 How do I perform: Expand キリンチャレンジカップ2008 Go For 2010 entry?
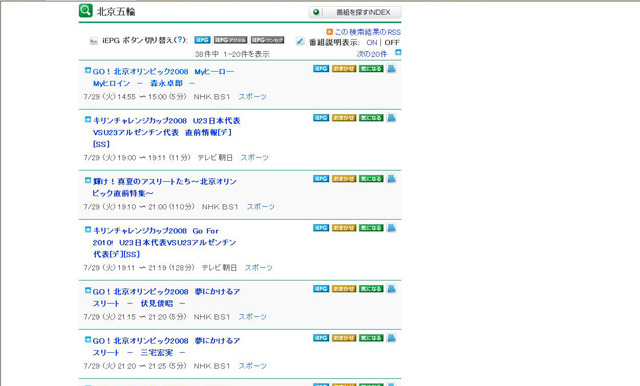click(87, 229)
